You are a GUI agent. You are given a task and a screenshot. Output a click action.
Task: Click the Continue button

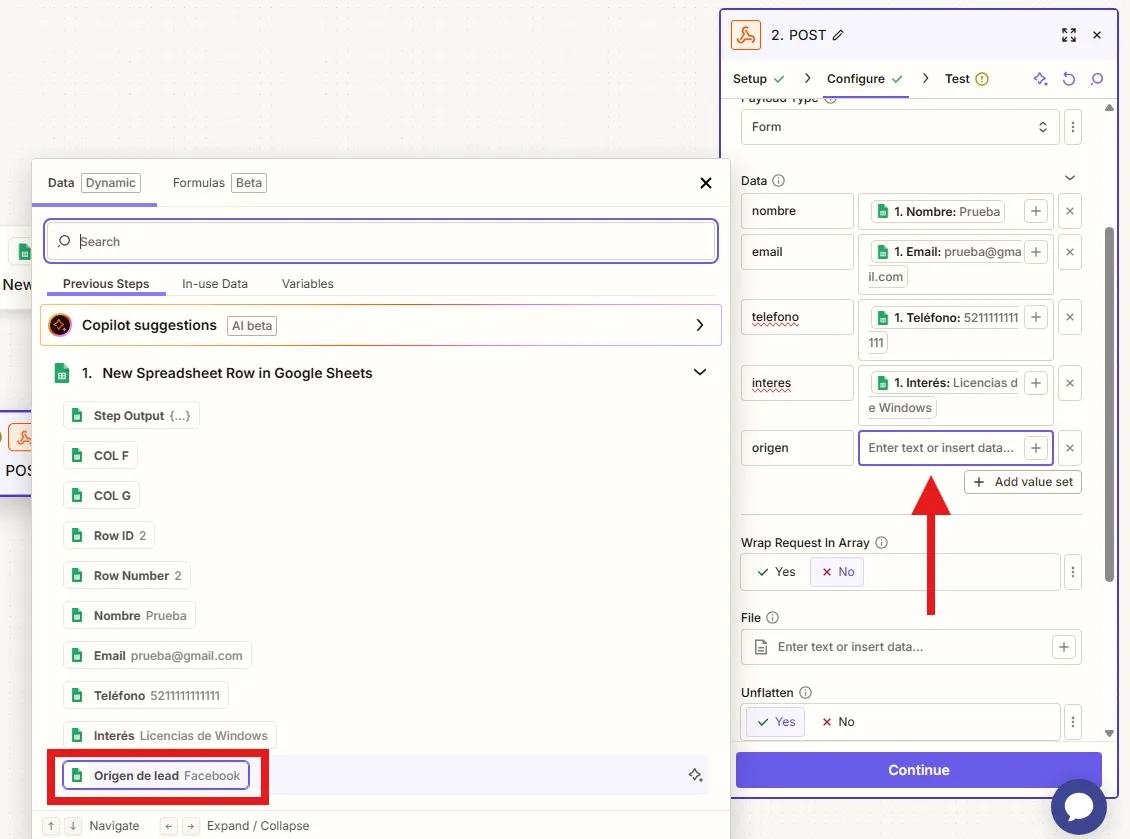[x=918, y=770]
